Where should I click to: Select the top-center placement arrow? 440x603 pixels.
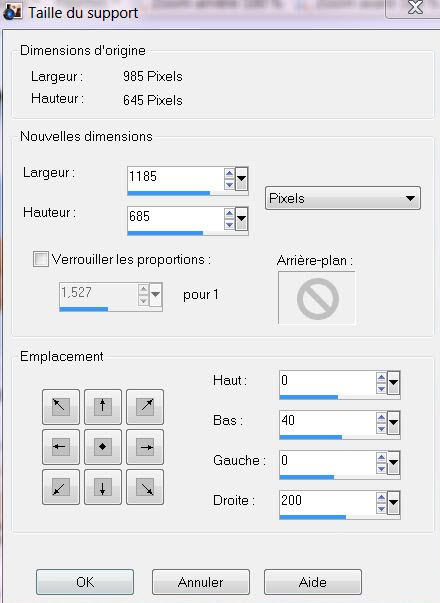click(x=103, y=406)
